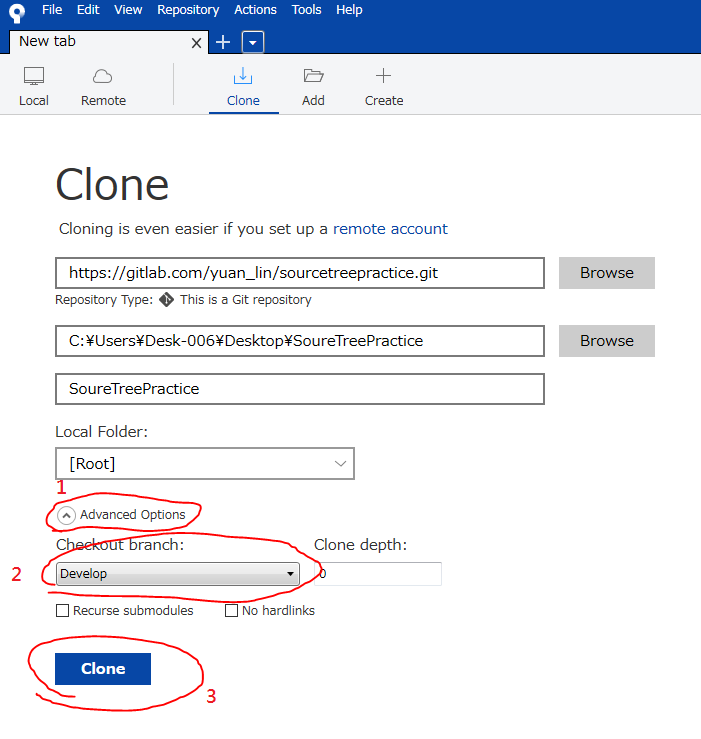Click the large 'Clone' heading

[112, 185]
